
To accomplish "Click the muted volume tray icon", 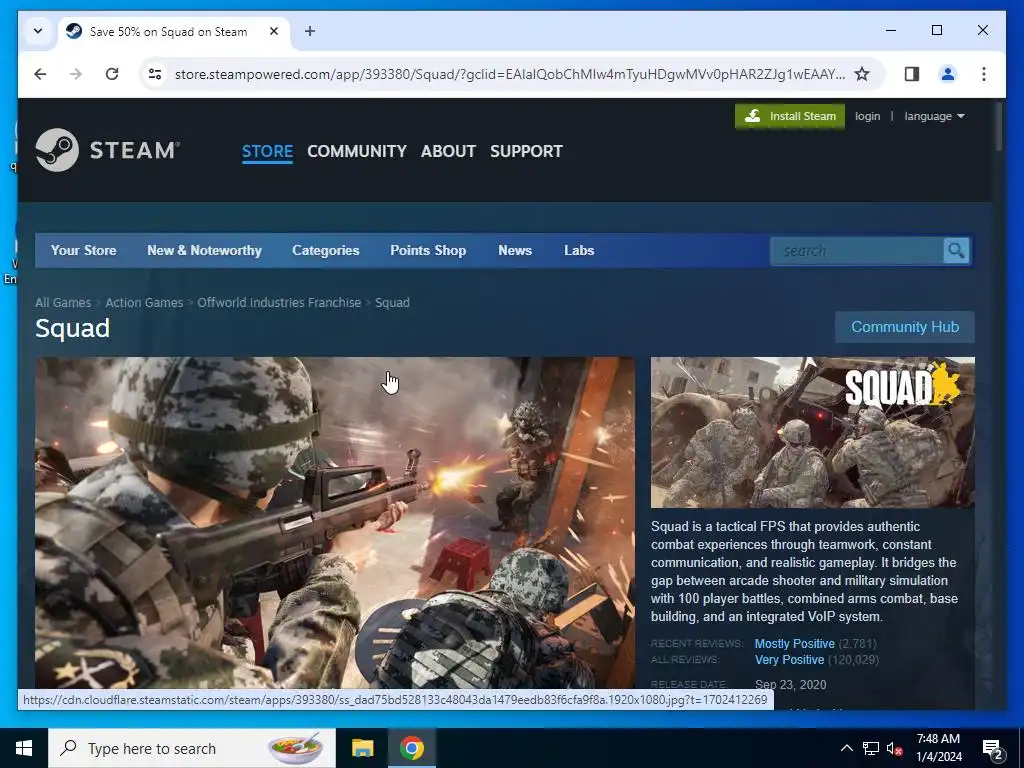I will (x=895, y=748).
